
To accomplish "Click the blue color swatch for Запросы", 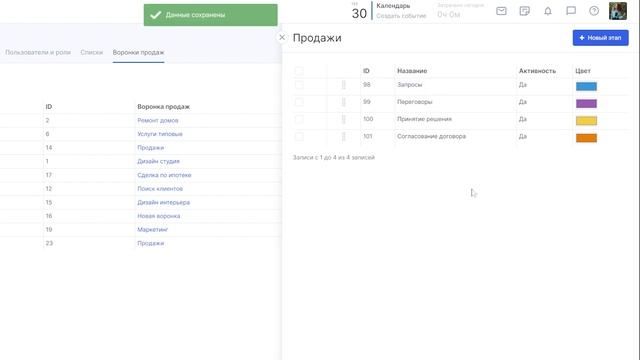I will click(x=586, y=86).
